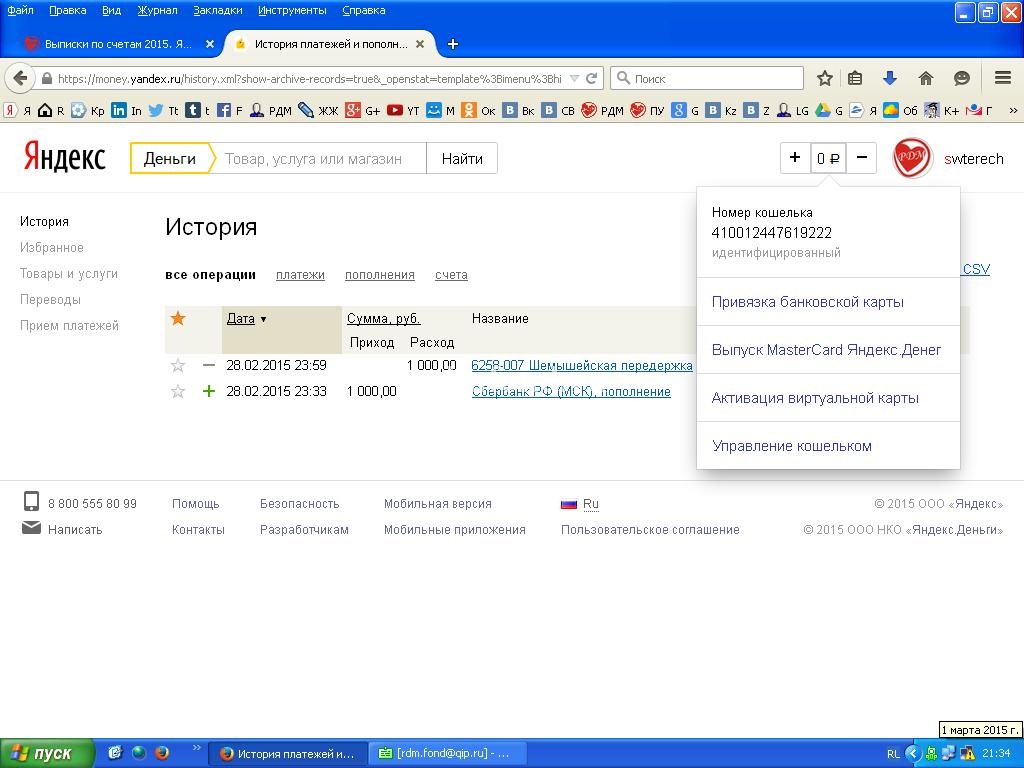Open the Firefox hamburger menu

coord(1003,78)
